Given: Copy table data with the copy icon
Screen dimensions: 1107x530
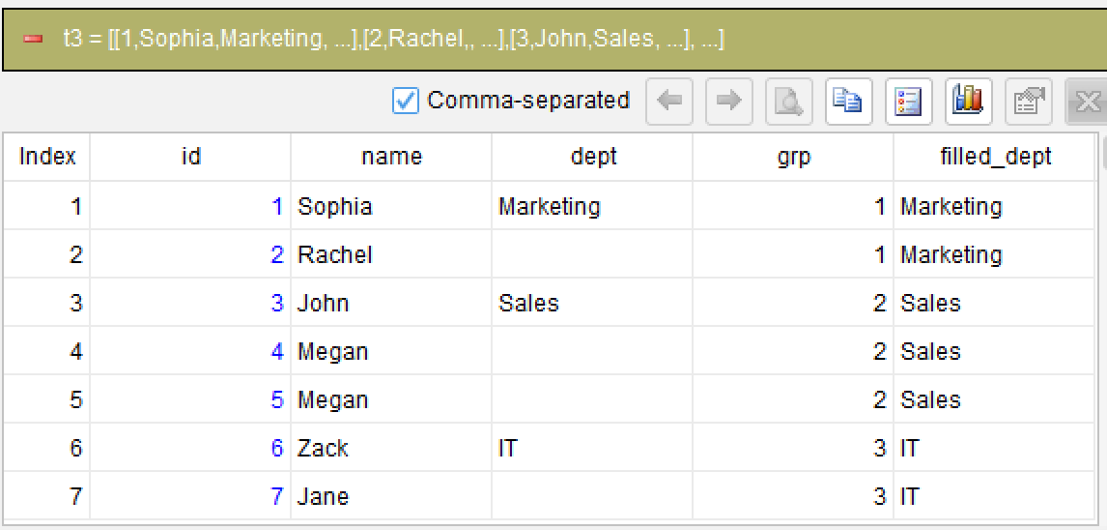Looking at the screenshot, I should tap(849, 101).
